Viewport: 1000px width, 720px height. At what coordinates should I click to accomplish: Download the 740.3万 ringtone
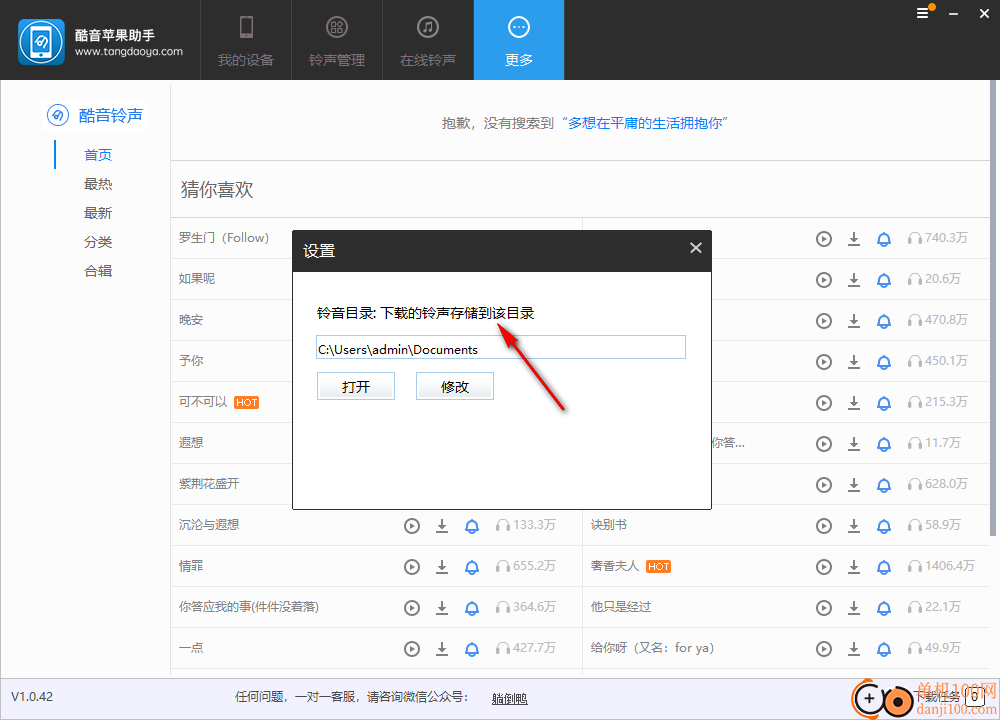[854, 239]
